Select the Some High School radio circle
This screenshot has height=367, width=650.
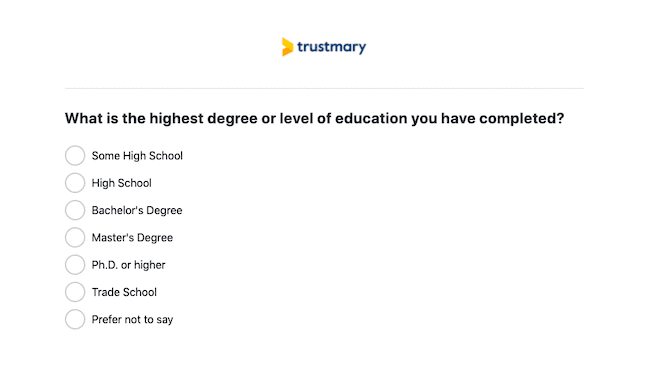click(75, 156)
